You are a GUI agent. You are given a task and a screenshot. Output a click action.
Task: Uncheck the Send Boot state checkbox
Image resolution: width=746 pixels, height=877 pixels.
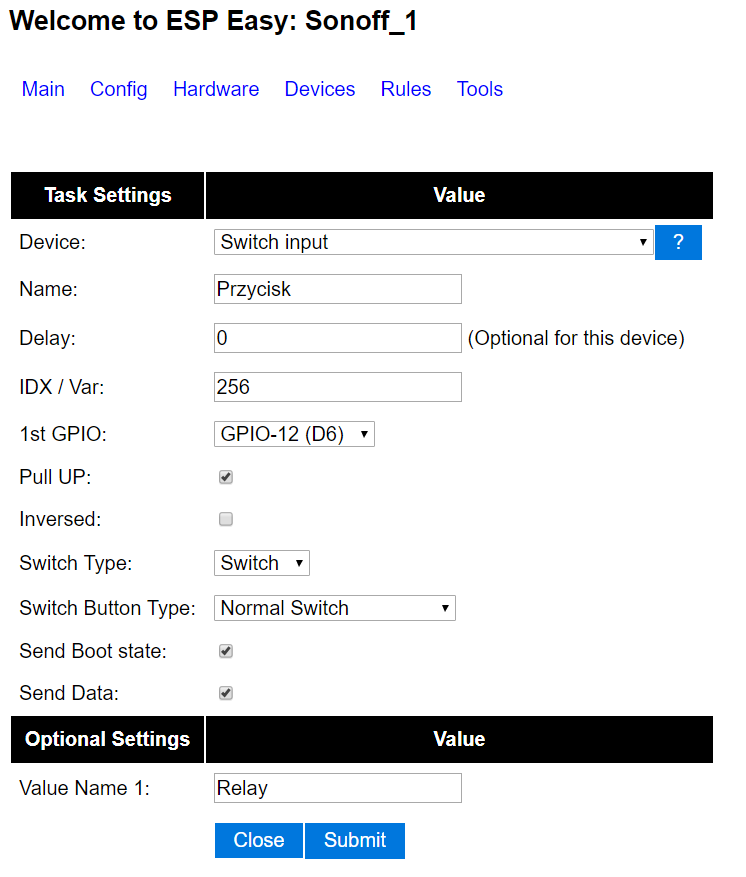click(x=226, y=651)
